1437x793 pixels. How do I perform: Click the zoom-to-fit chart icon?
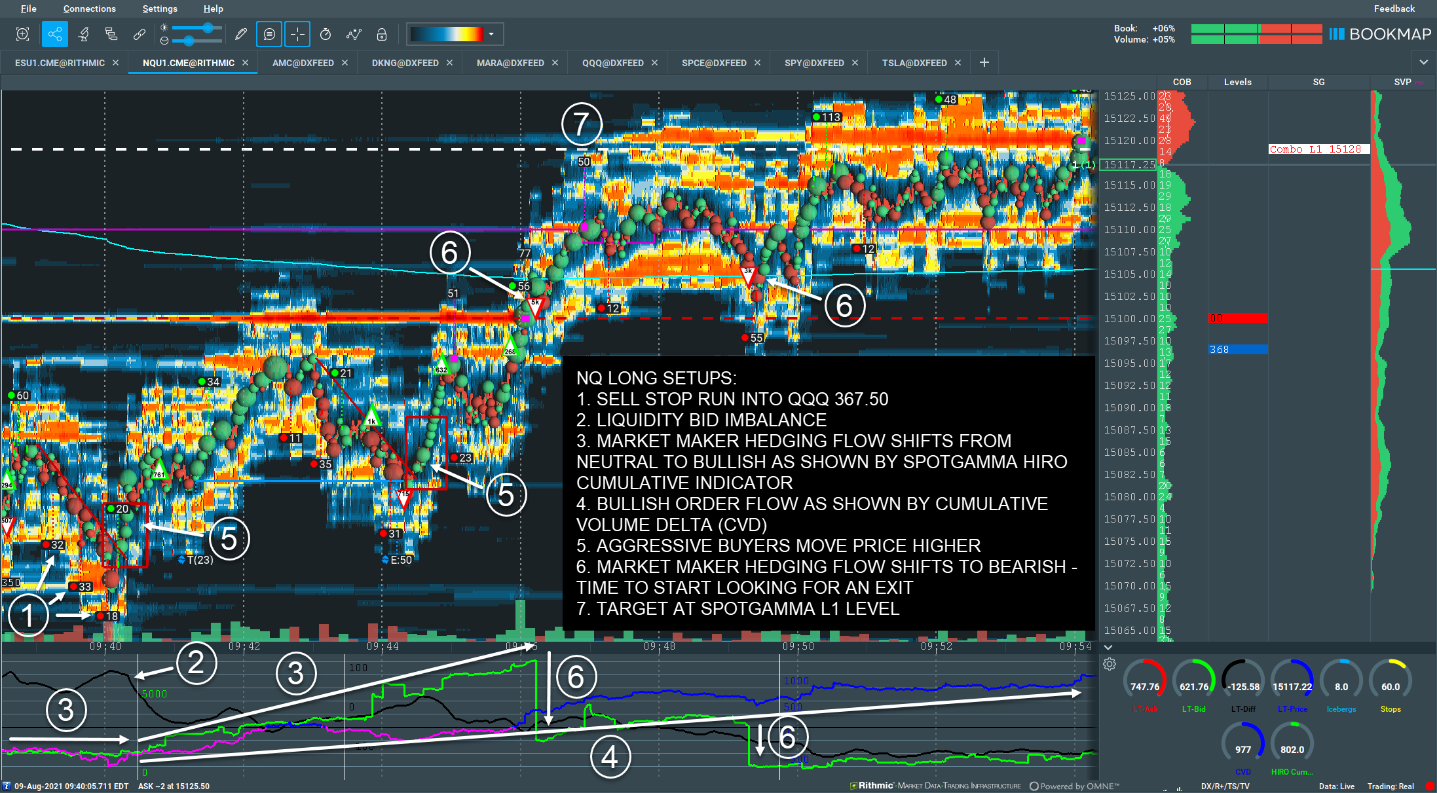click(23, 34)
